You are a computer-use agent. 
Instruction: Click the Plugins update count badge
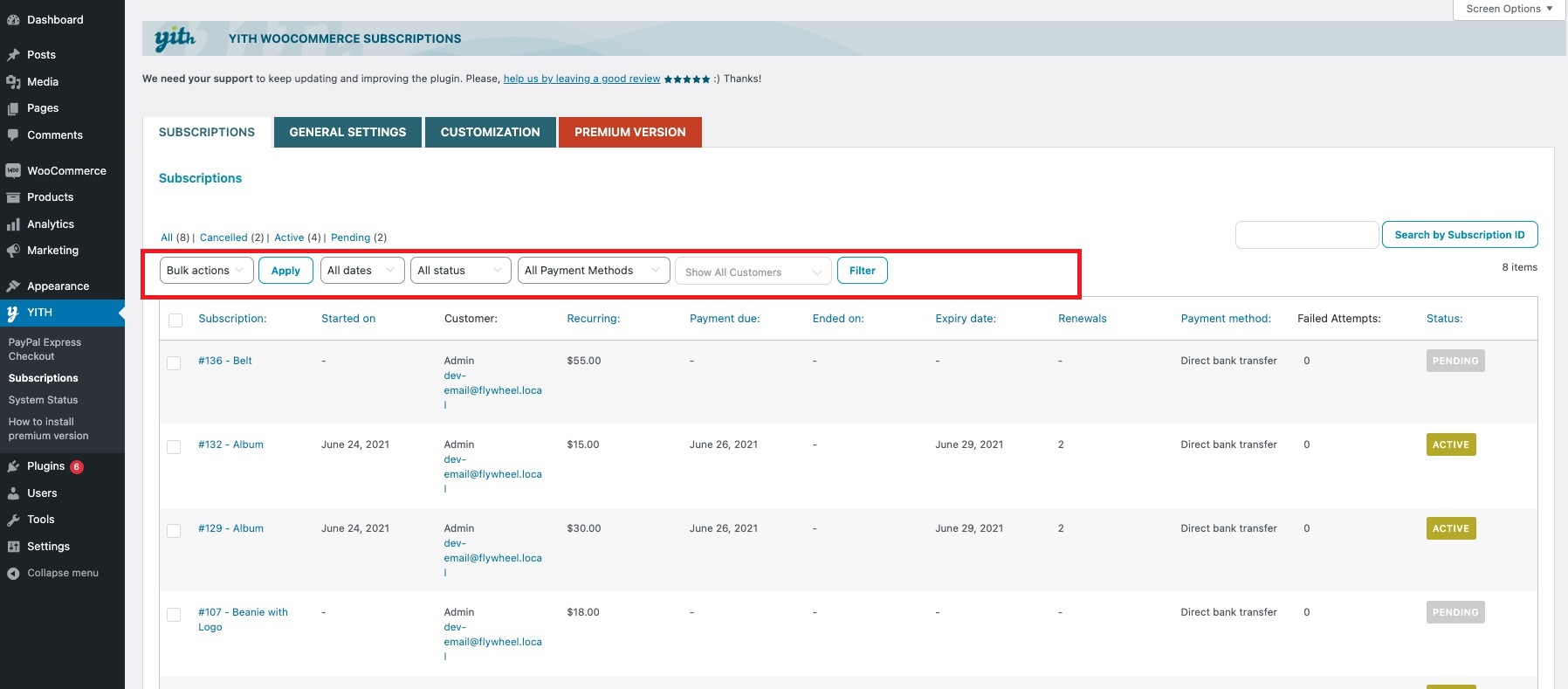77,466
